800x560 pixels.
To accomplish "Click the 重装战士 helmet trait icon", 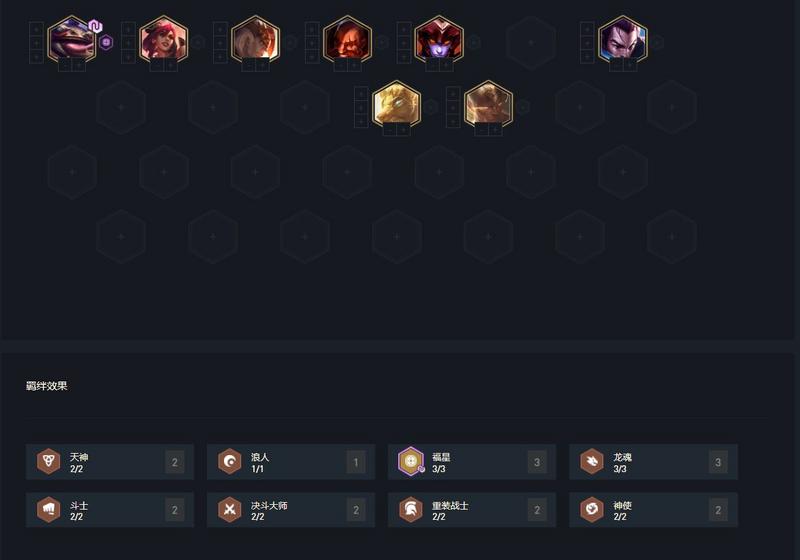I will coord(411,510).
